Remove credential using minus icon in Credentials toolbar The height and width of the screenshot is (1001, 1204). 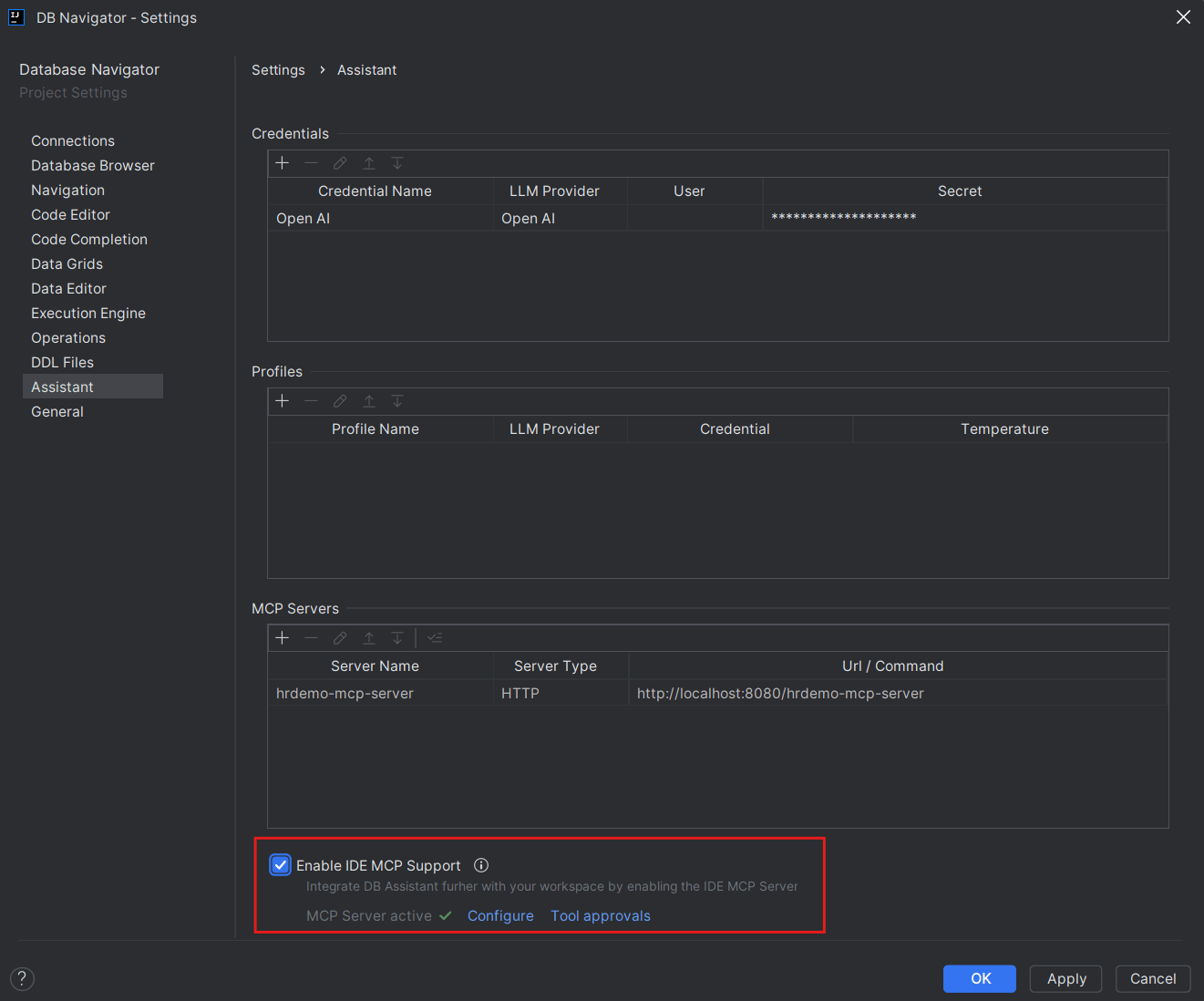(x=312, y=163)
